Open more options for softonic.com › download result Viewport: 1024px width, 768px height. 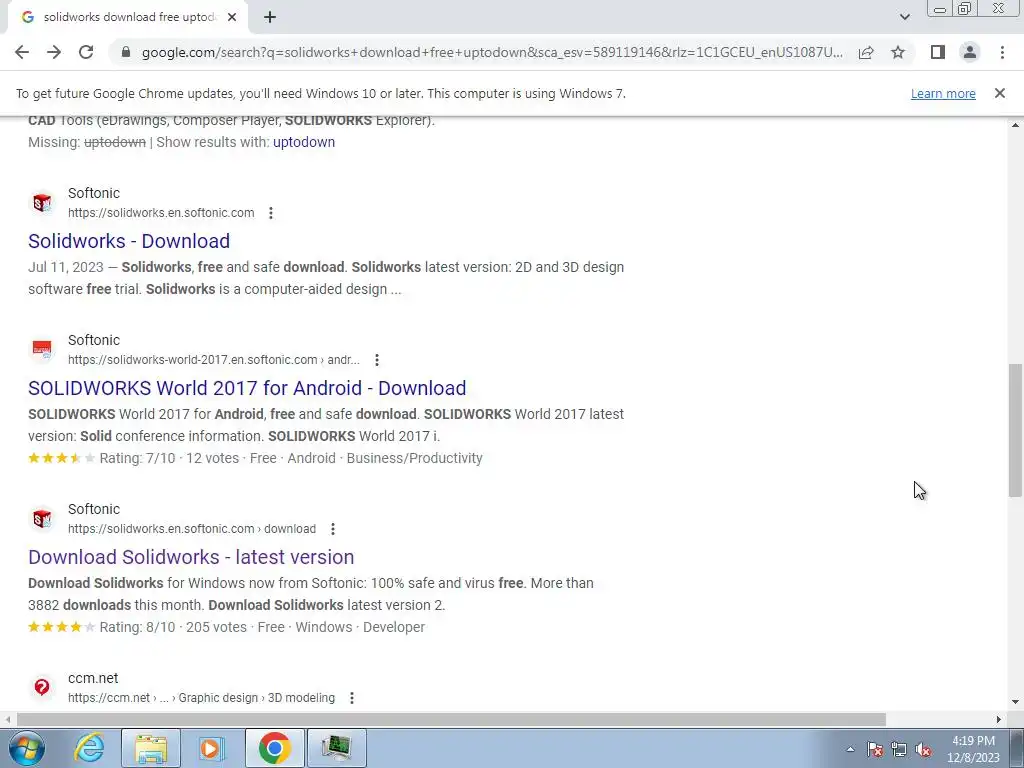332,529
